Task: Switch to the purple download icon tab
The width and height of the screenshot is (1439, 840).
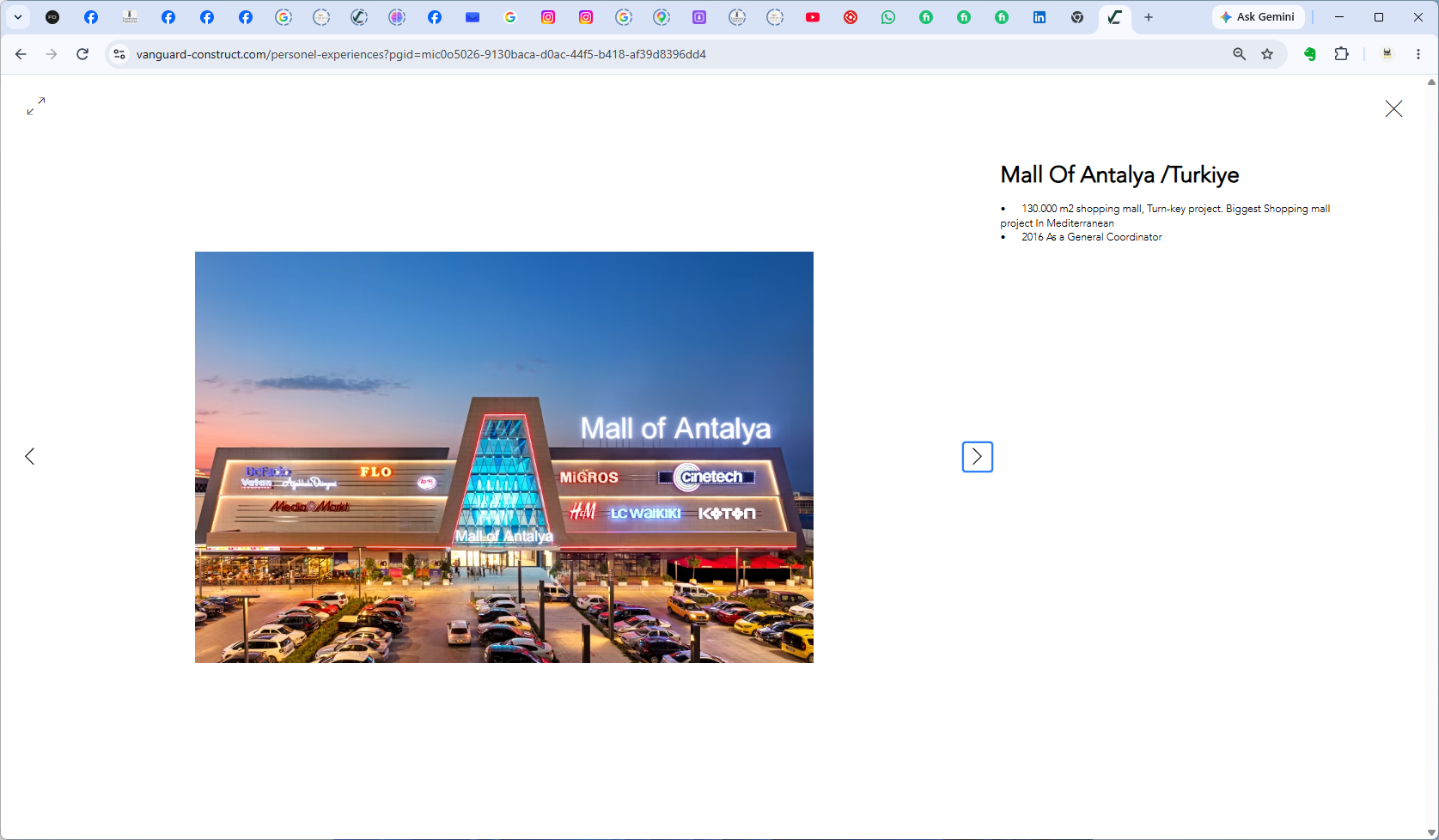Action: coord(699,17)
